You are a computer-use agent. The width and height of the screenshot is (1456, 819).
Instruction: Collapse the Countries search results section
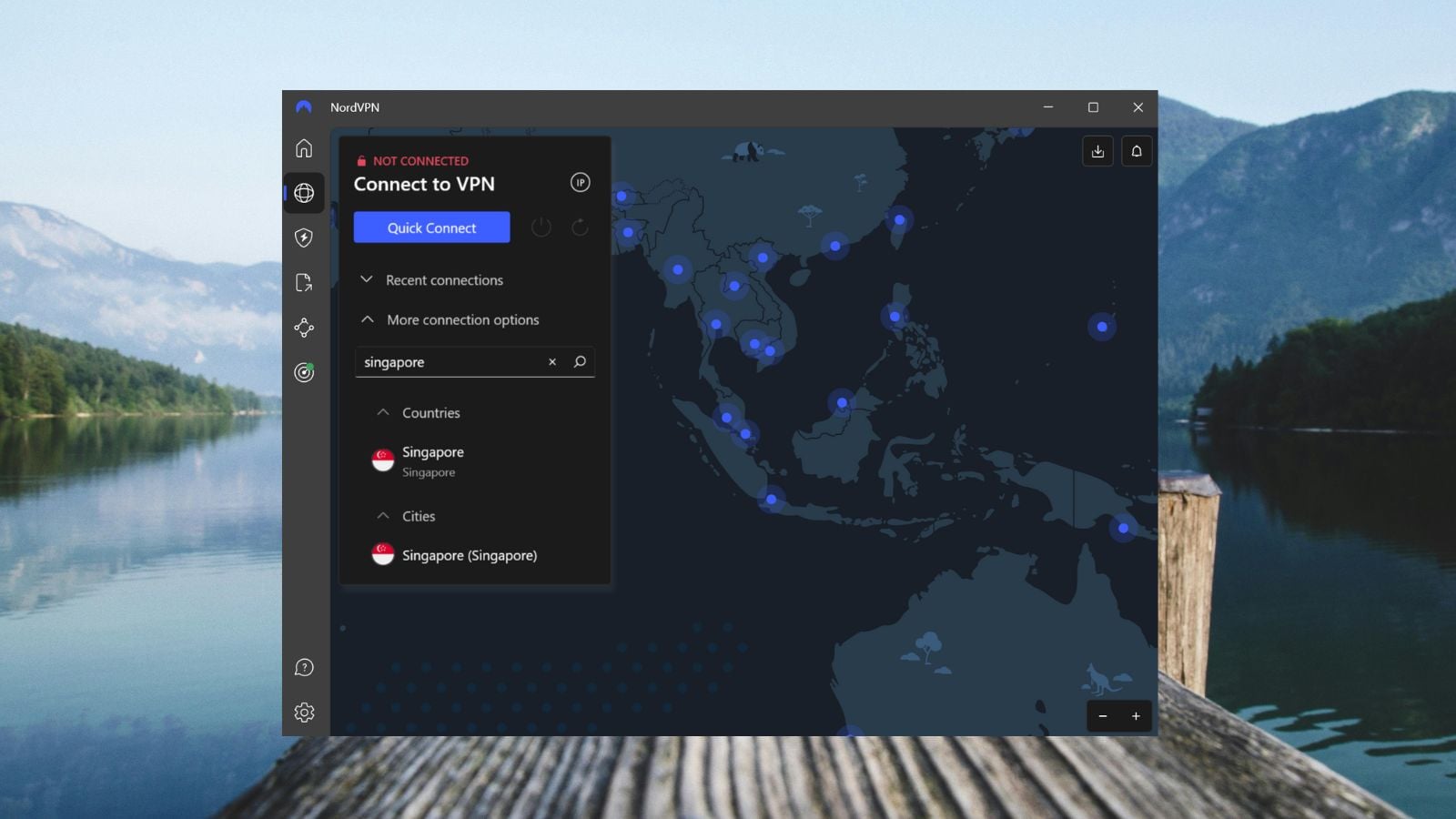coord(382,412)
